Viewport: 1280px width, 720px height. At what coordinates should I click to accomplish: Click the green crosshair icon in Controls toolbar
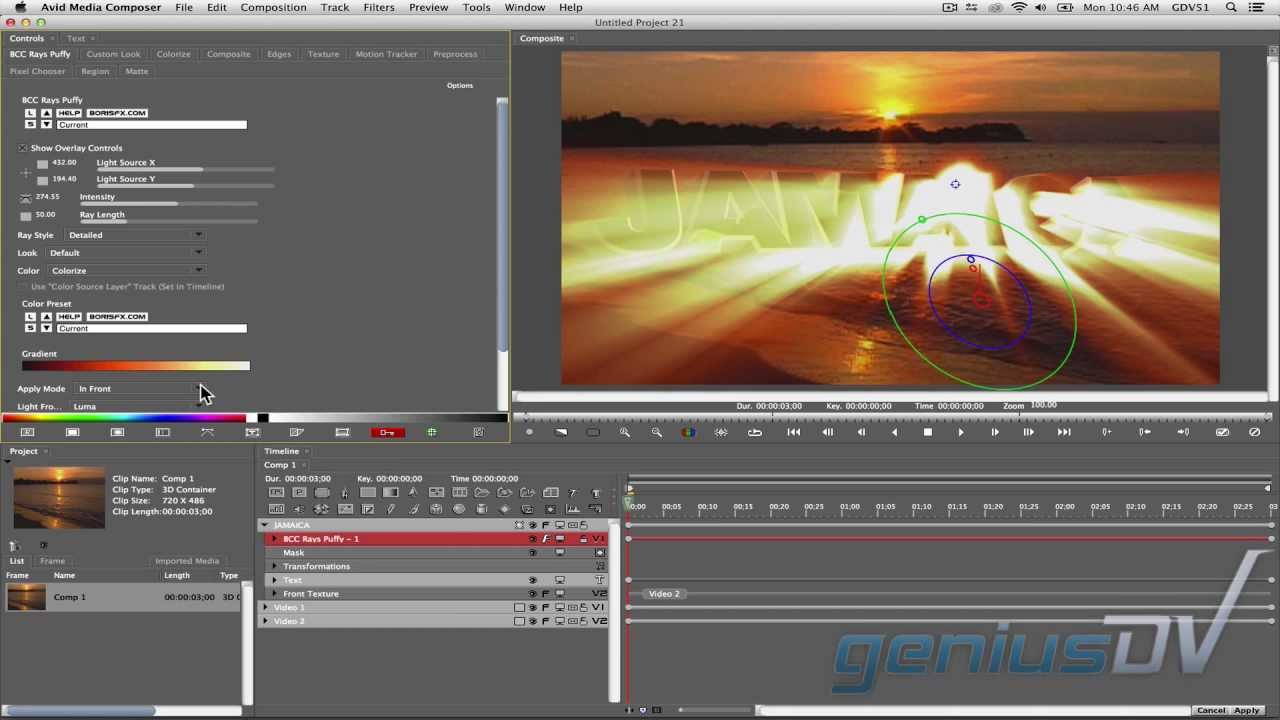(432, 432)
